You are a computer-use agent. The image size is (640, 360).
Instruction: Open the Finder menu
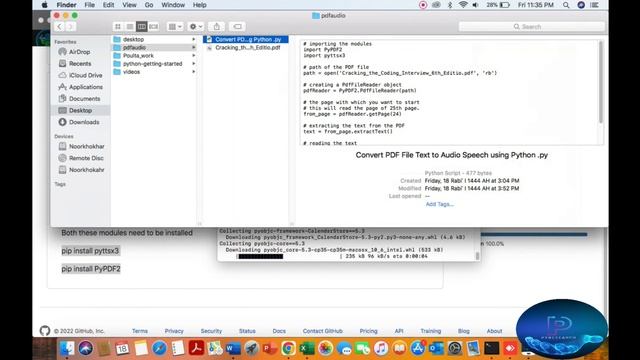(67, 5)
